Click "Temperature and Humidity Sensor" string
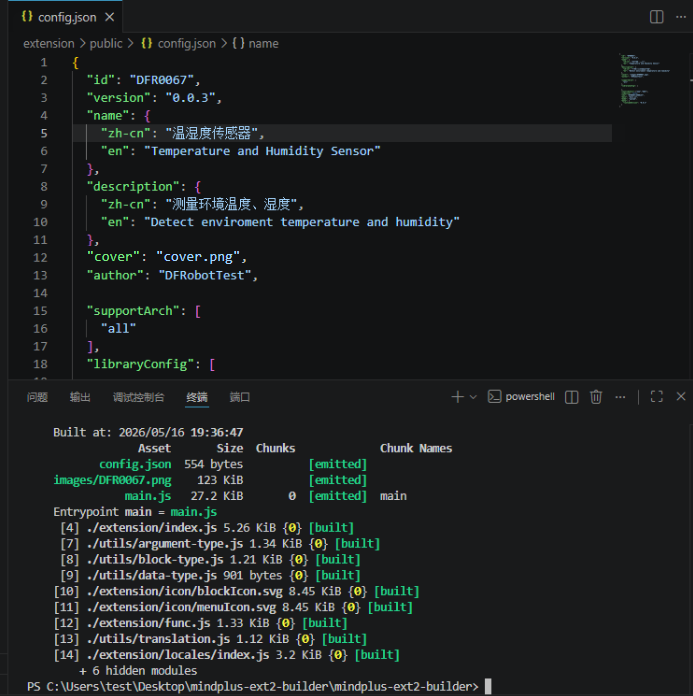This screenshot has width=693, height=696. tap(262, 151)
